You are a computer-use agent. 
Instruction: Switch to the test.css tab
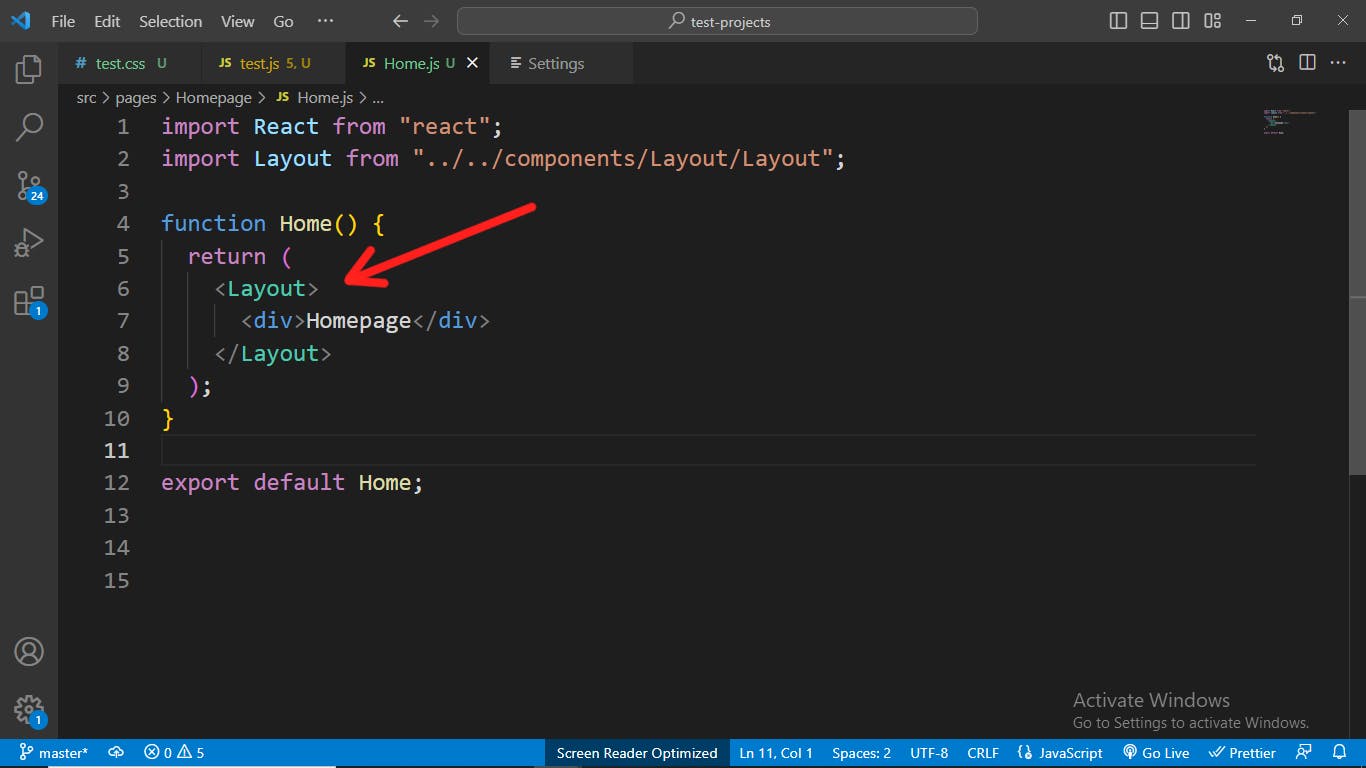pos(129,63)
